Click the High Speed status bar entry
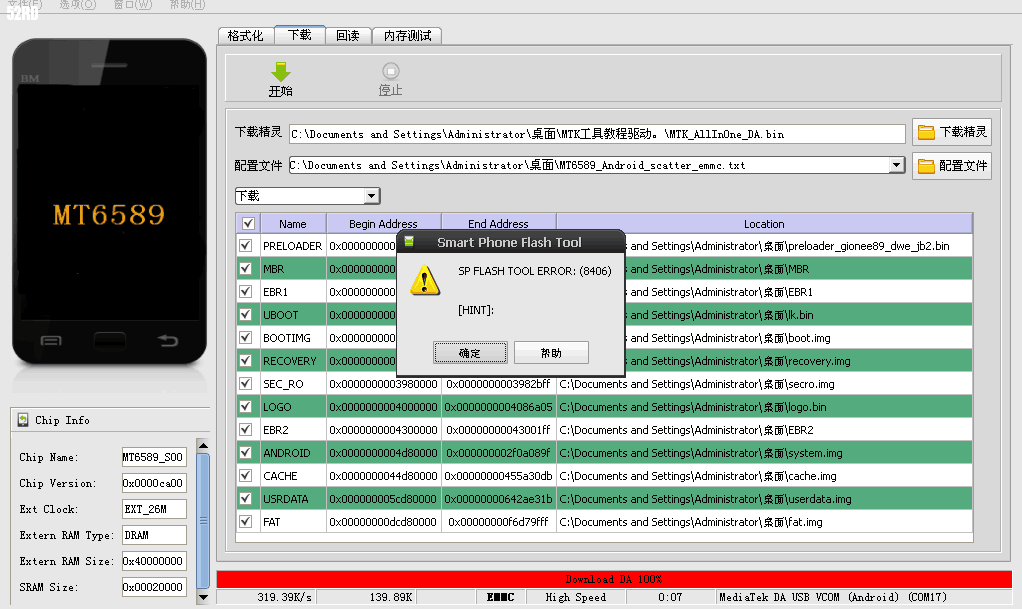 coord(576,597)
